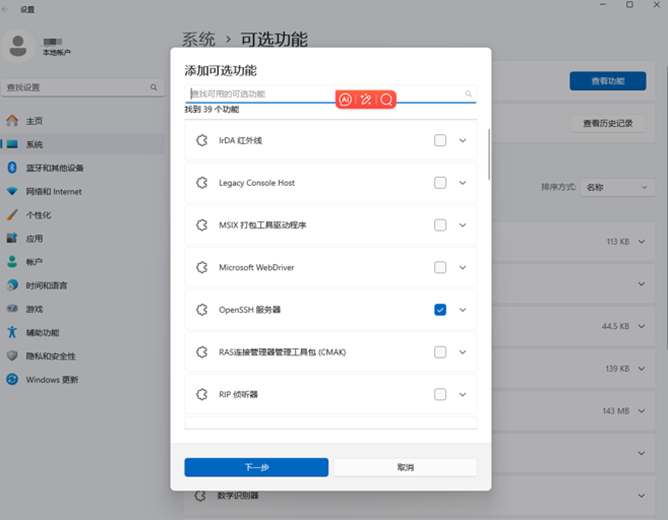Click the back arrow in title bar
668x520 pixels.
6,9
